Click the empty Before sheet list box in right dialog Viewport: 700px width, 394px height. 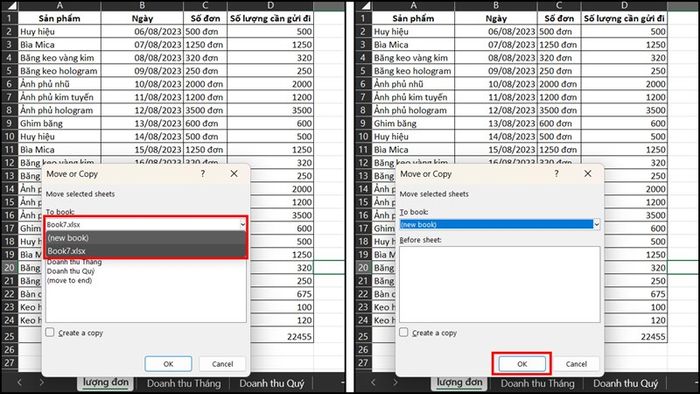coord(500,284)
